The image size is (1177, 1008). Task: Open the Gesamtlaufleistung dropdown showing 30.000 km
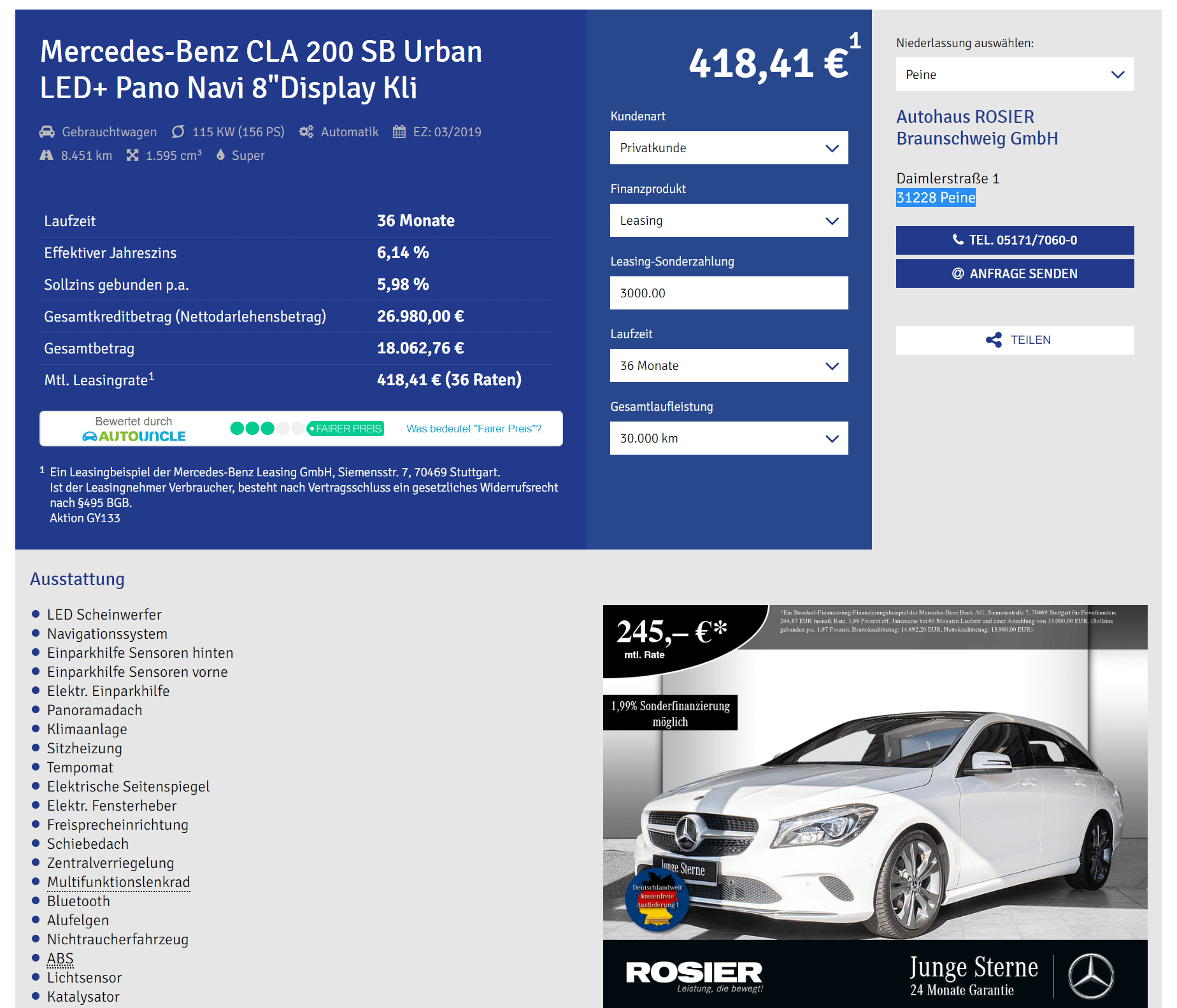click(x=729, y=438)
